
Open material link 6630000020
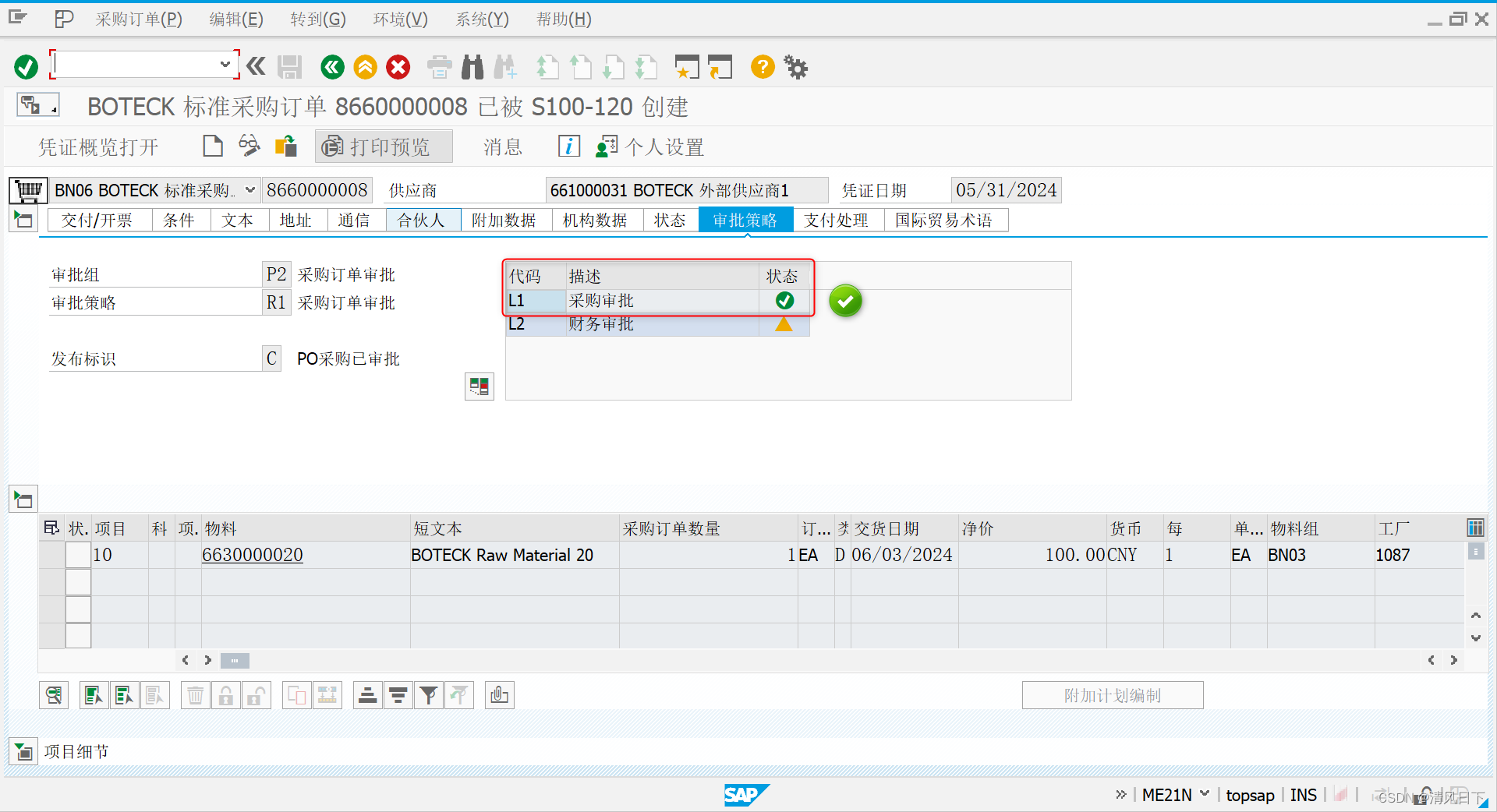pyautogui.click(x=253, y=555)
